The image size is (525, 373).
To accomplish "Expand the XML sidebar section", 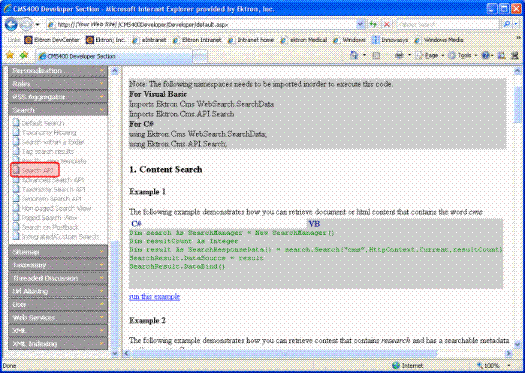I will (x=58, y=330).
